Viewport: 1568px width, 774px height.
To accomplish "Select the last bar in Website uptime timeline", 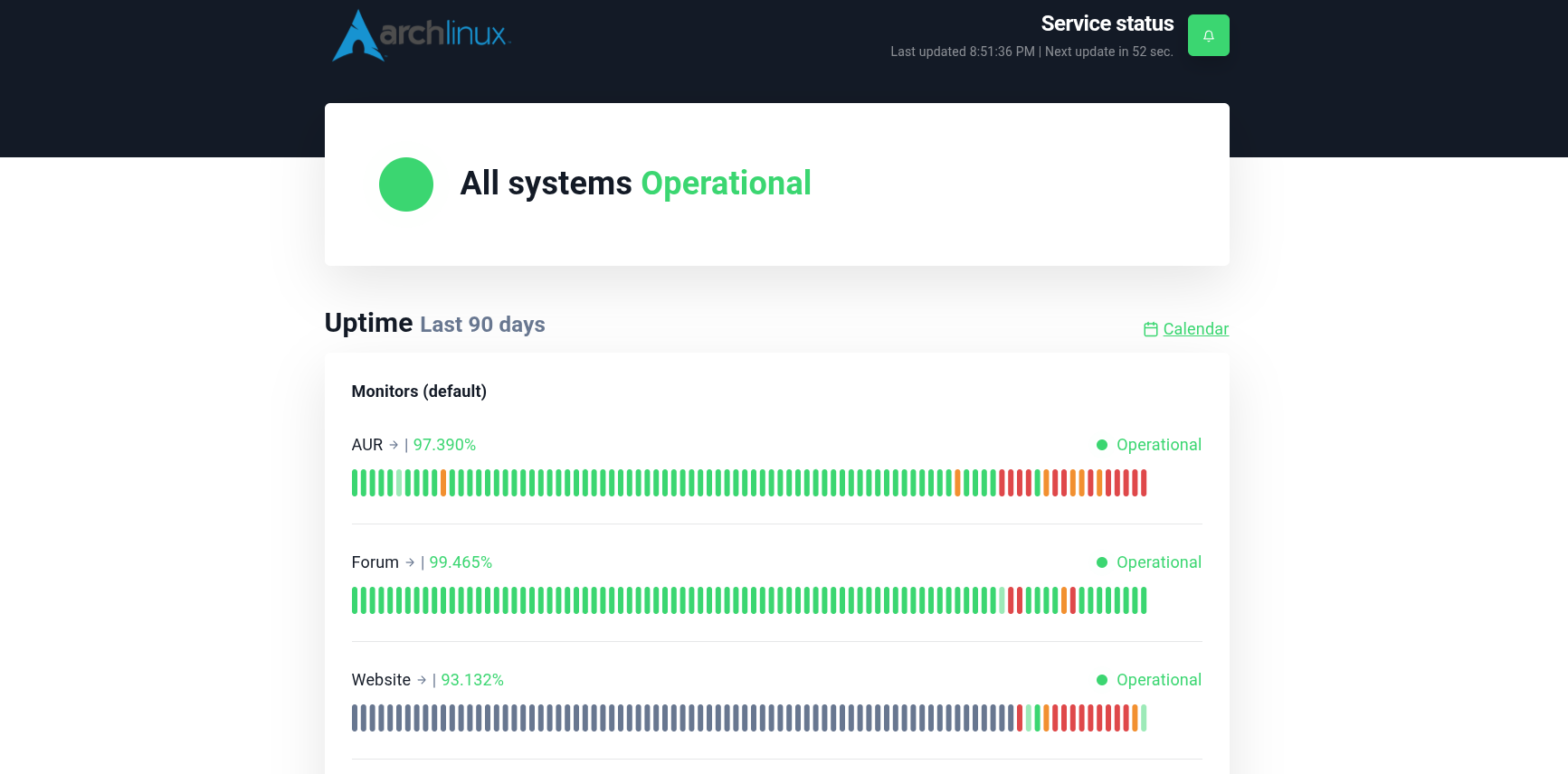I will pyautogui.click(x=1144, y=718).
